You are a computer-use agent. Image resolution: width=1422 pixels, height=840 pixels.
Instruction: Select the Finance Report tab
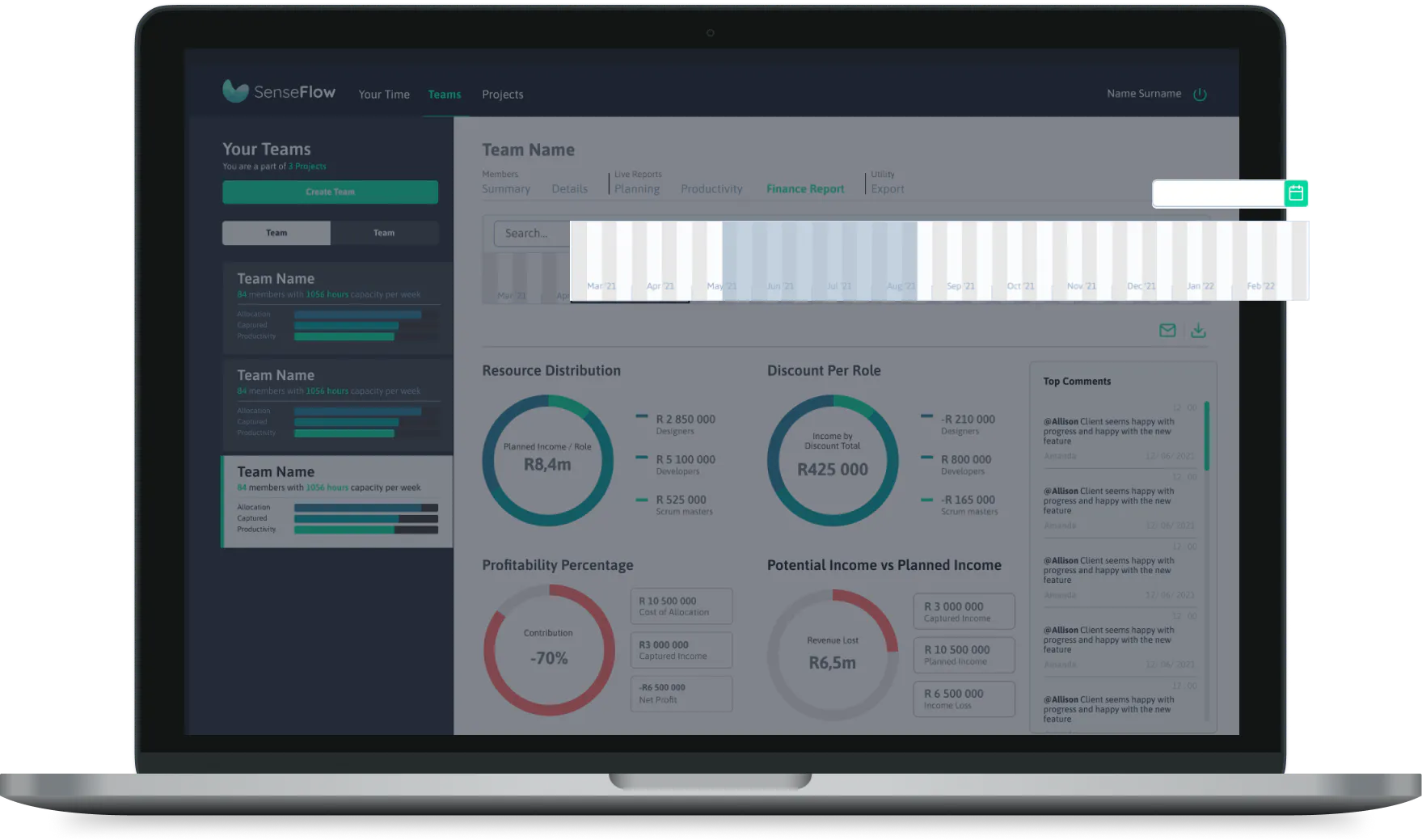point(805,189)
